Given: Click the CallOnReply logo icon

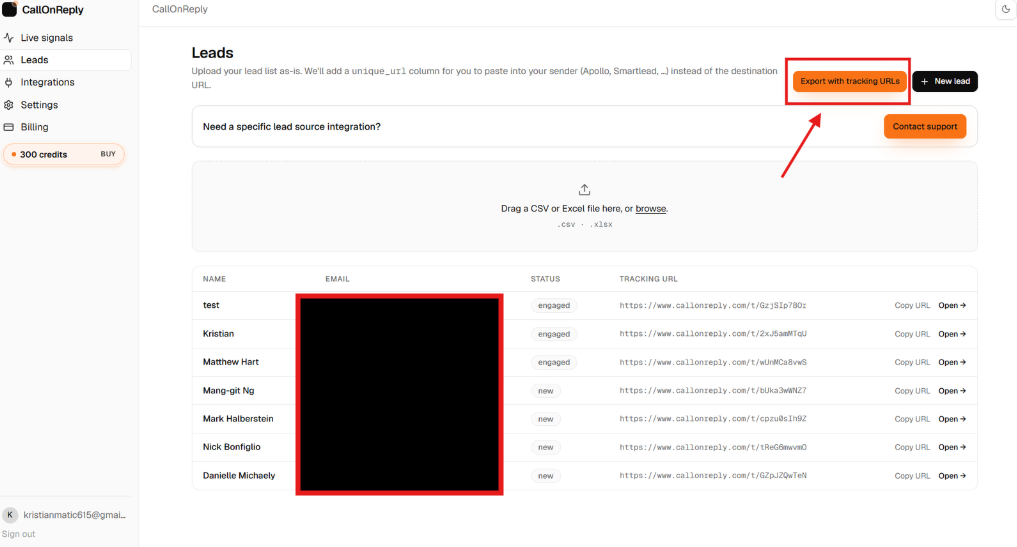Looking at the screenshot, I should pos(10,9).
